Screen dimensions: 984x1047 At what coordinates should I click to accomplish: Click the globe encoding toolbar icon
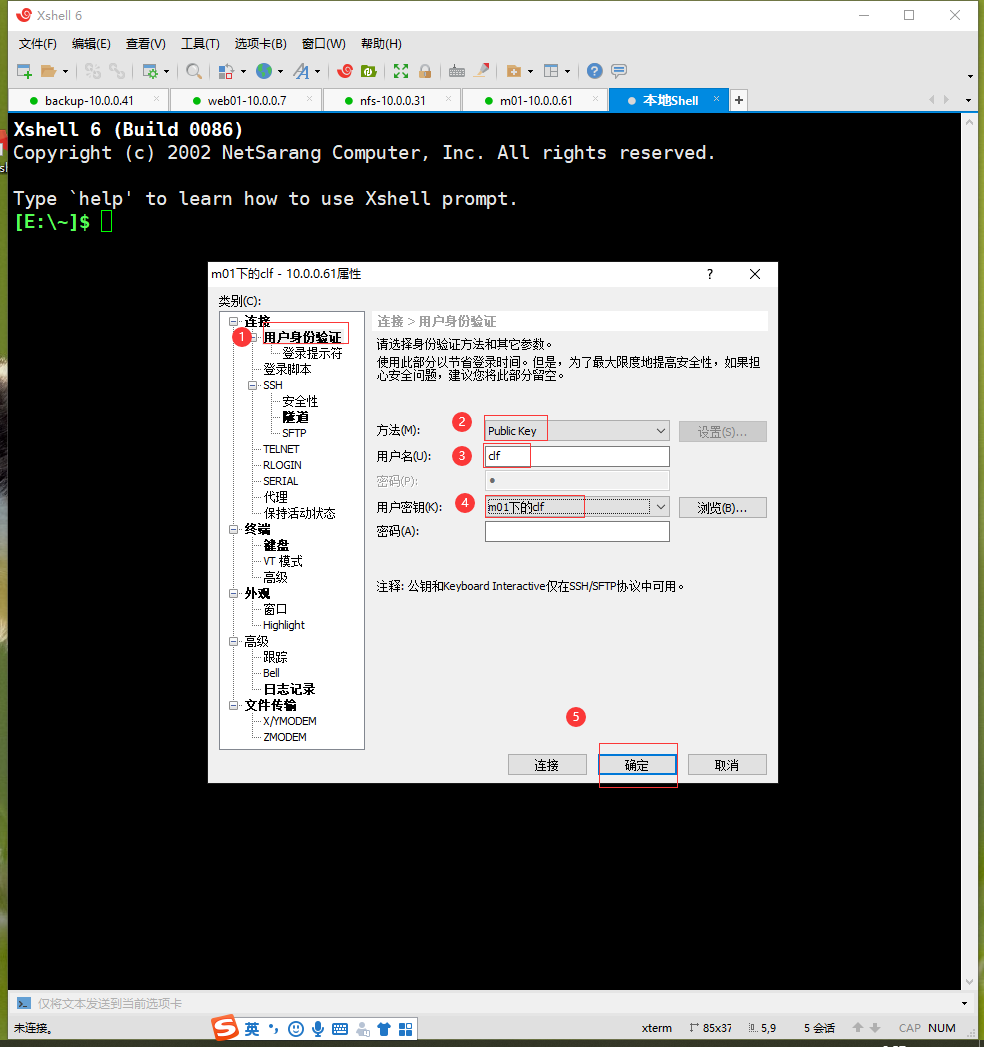point(264,71)
